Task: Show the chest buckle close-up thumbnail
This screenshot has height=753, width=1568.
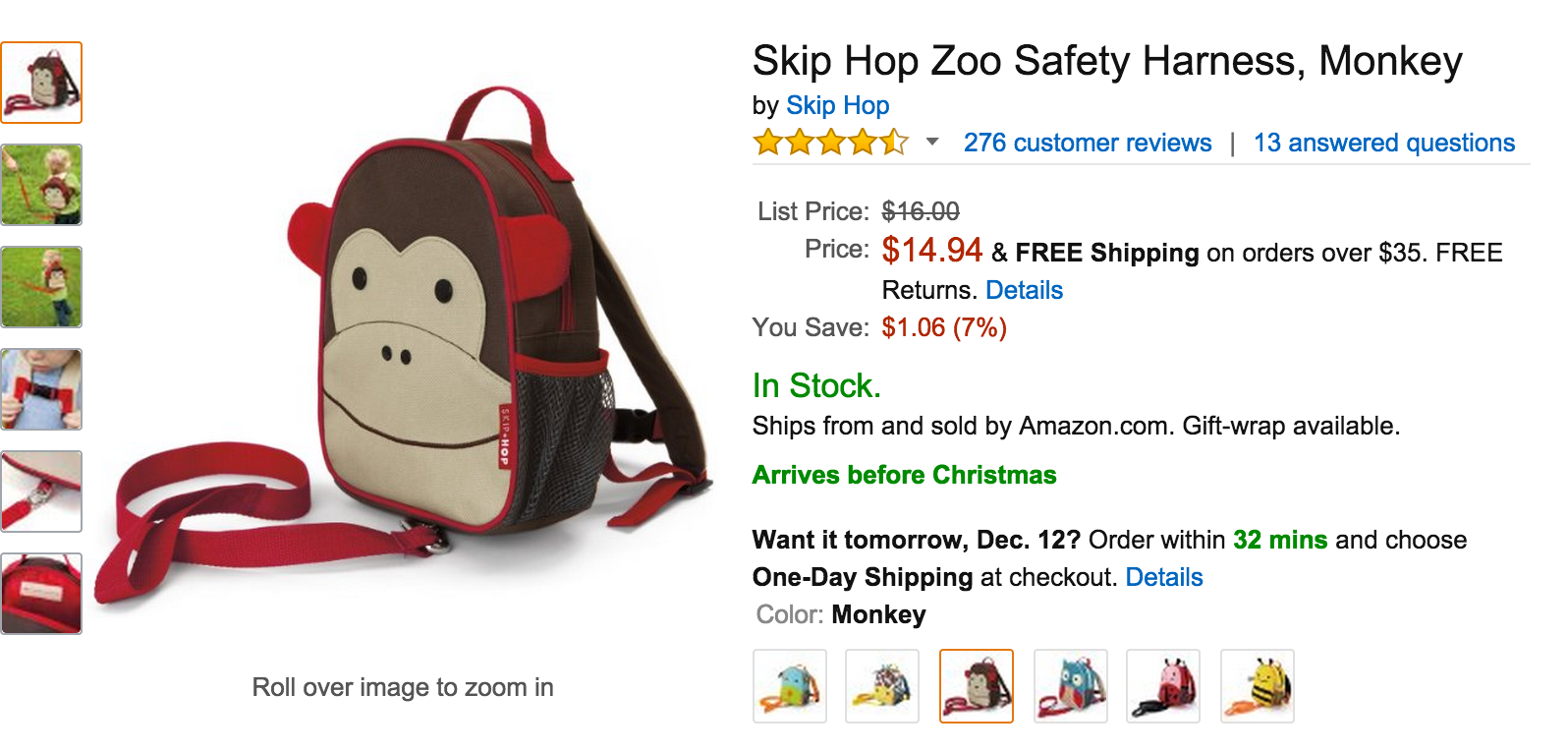Action: [x=41, y=389]
